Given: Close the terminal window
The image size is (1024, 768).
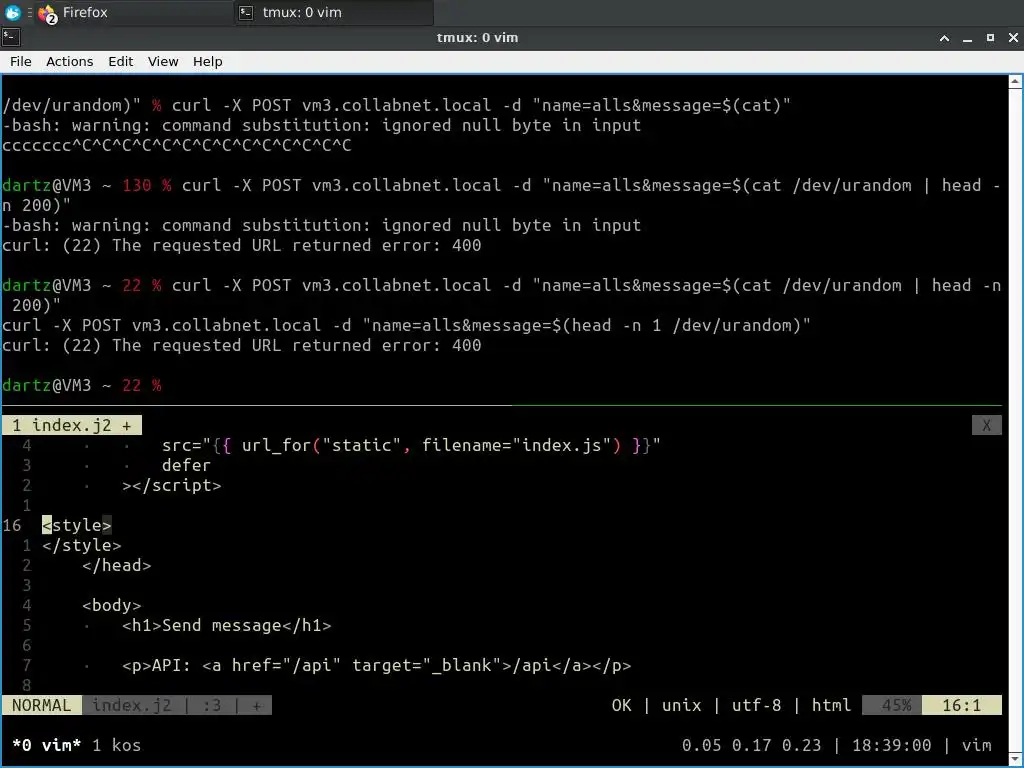Looking at the screenshot, I should tap(1013, 38).
